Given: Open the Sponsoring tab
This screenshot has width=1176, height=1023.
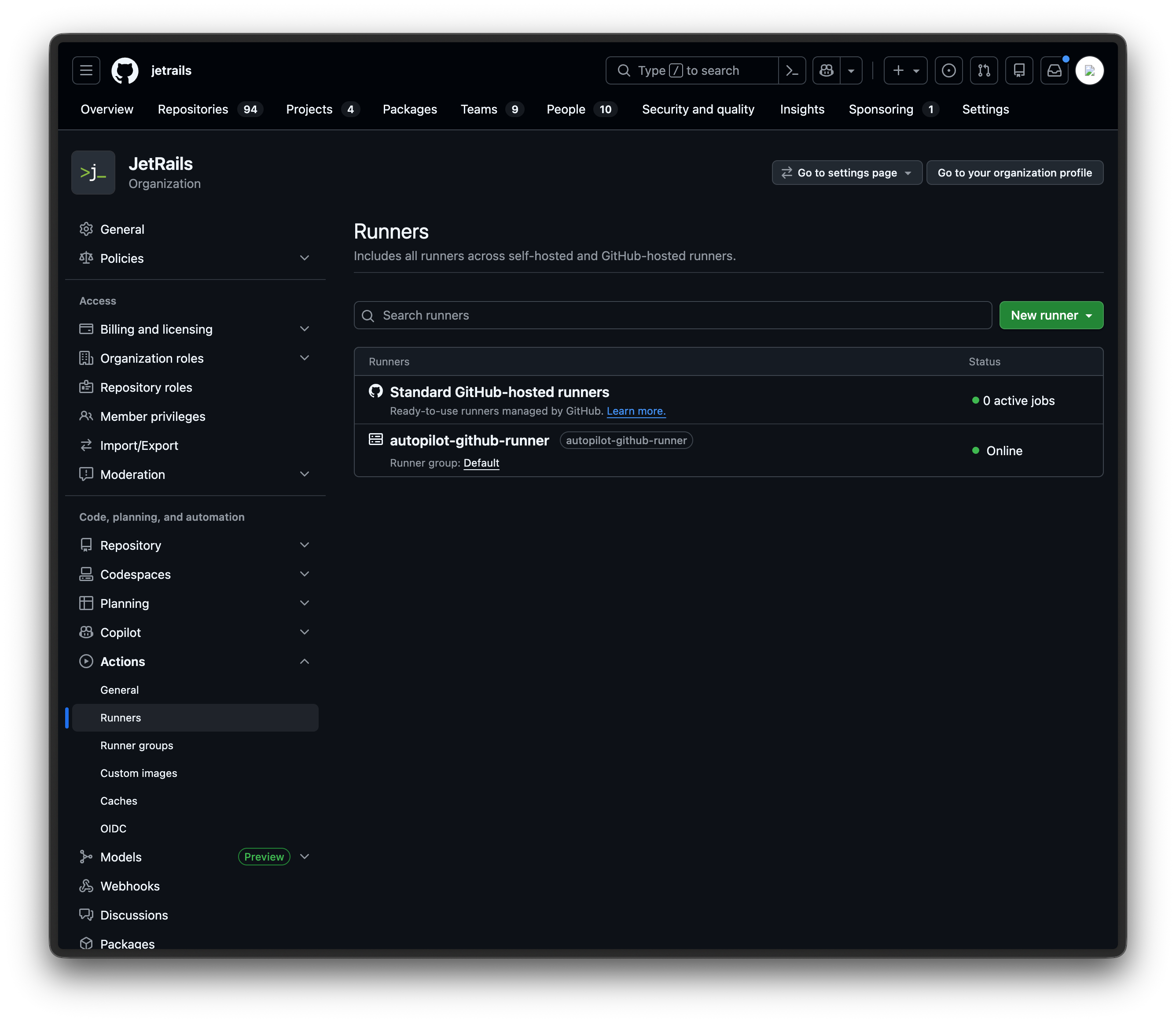Looking at the screenshot, I should point(893,109).
